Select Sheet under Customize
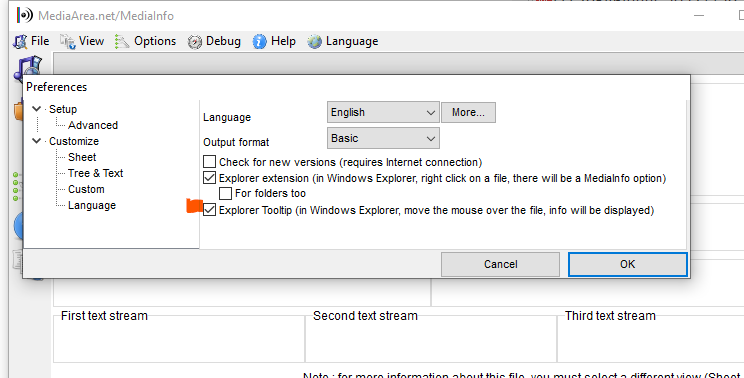This screenshot has height=378, width=744. tap(82, 157)
